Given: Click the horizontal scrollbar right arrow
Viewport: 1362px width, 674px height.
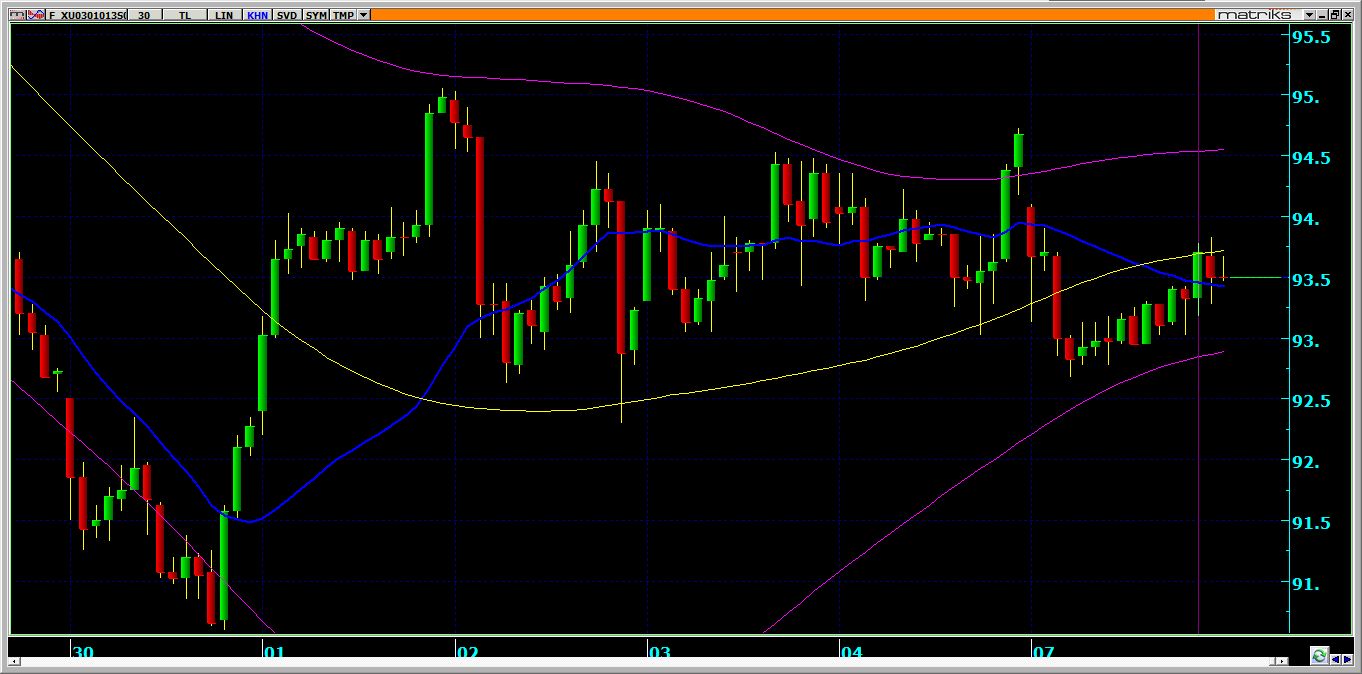Looking at the screenshot, I should [x=1282, y=661].
